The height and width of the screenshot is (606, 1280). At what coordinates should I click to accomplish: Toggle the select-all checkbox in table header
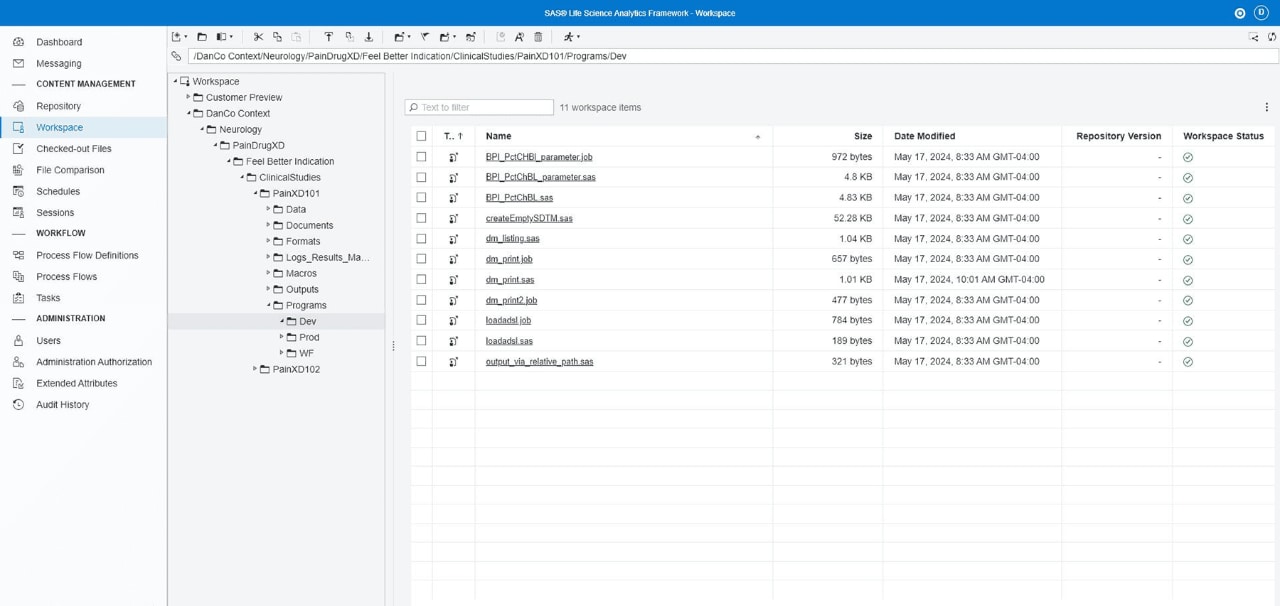coord(421,136)
